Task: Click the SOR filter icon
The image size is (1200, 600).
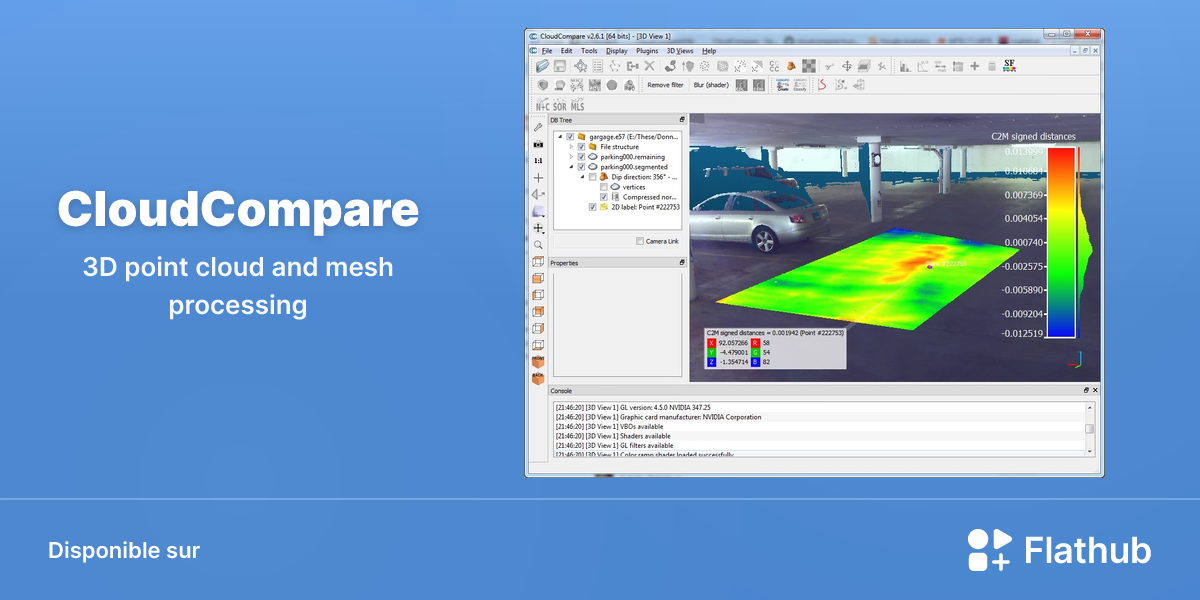Action: tap(560, 104)
